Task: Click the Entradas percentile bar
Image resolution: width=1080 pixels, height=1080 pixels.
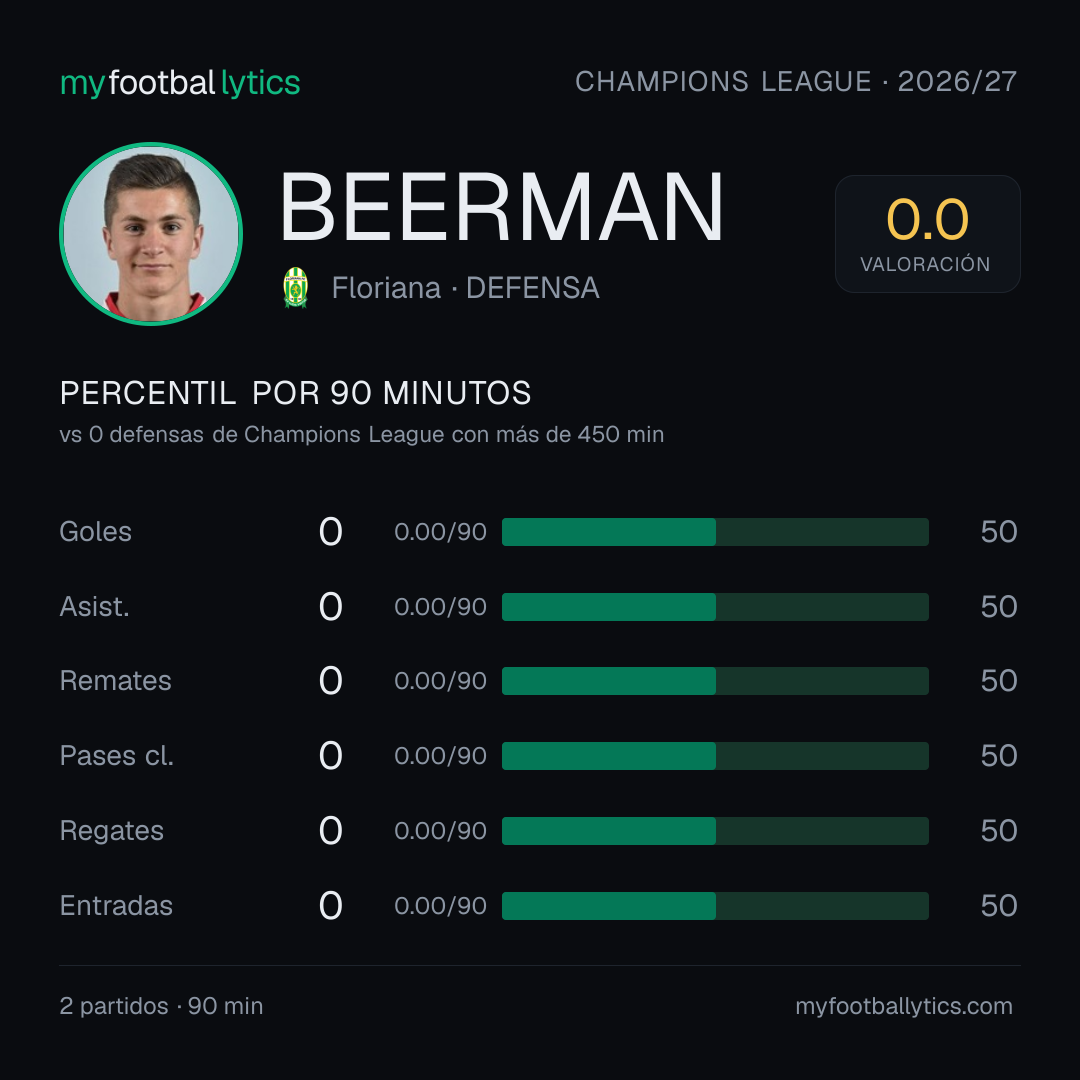Action: pyautogui.click(x=715, y=906)
